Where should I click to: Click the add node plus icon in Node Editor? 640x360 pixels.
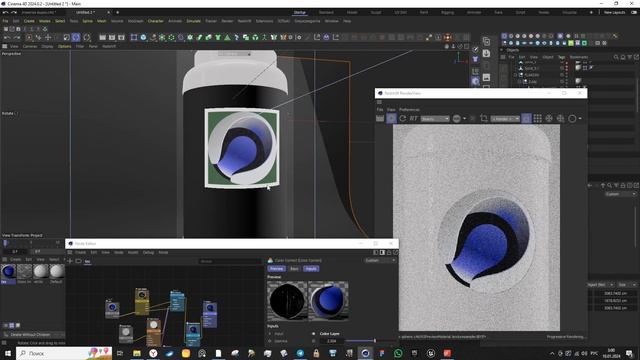click(x=70, y=261)
